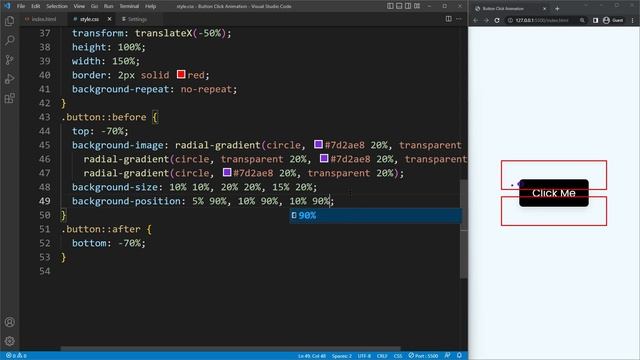Open errors and warnings in the status bar

tap(16, 356)
